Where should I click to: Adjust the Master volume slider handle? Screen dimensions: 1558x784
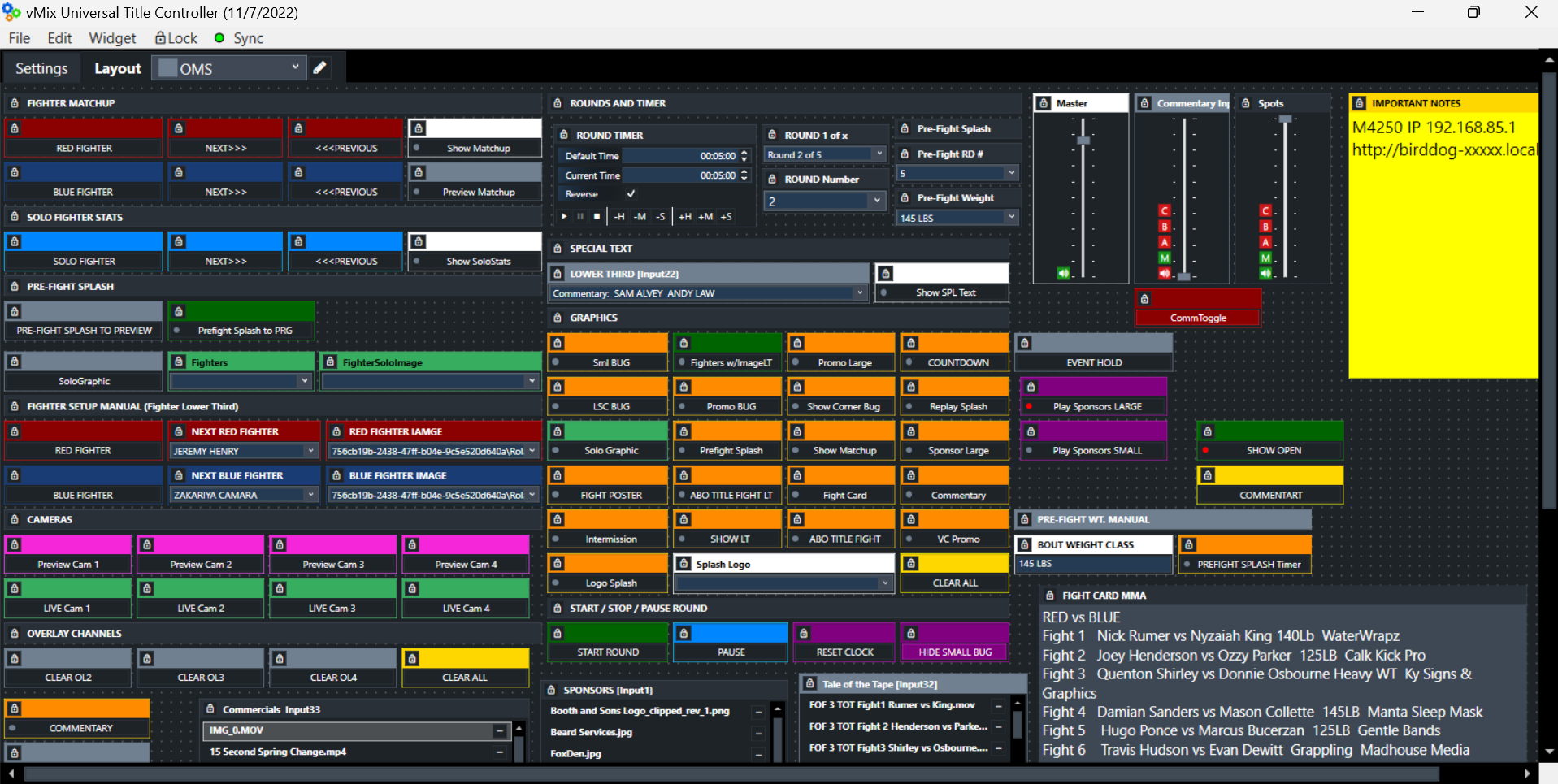tap(1083, 141)
